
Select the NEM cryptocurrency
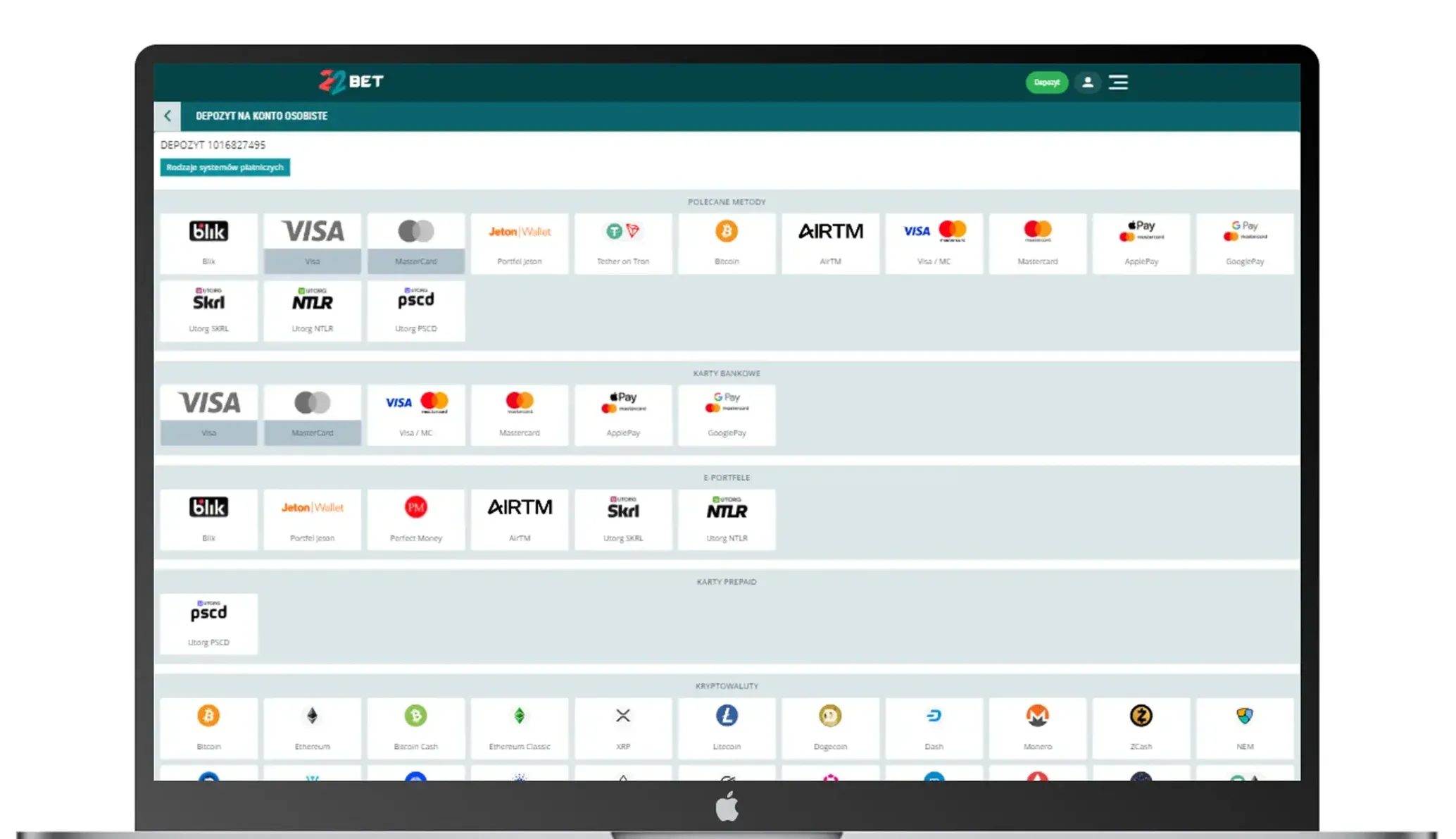click(x=1245, y=728)
